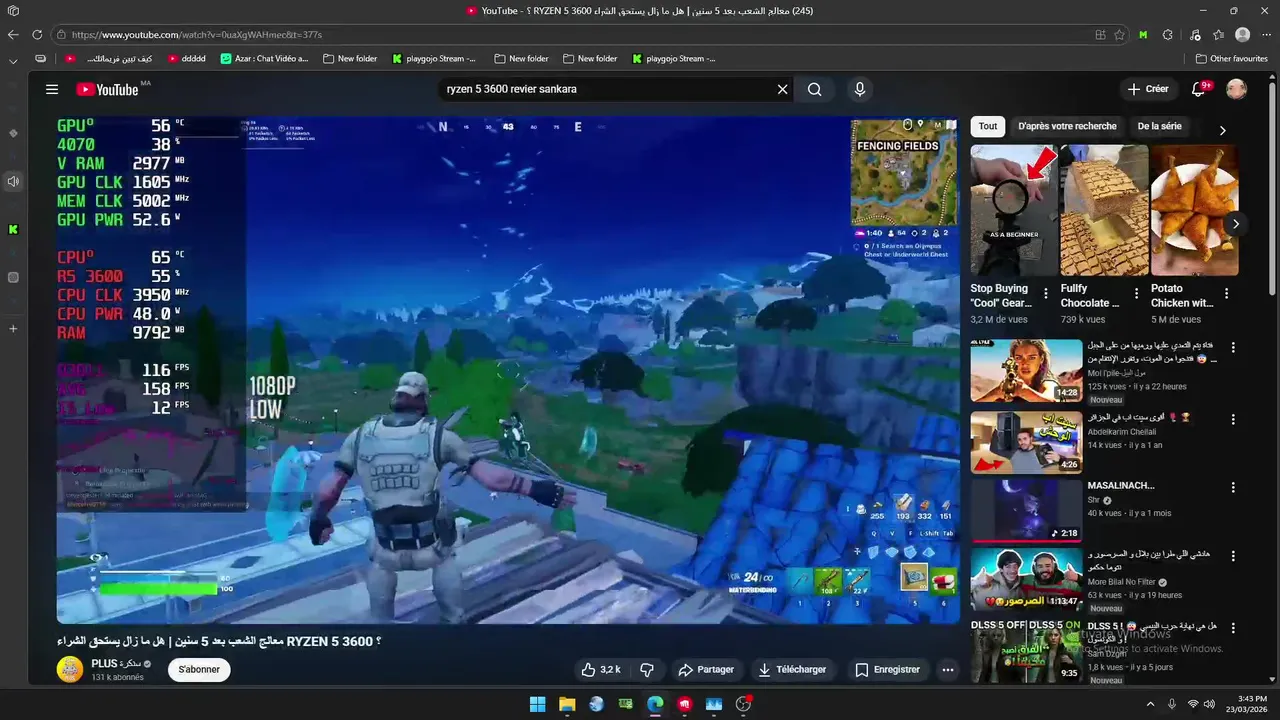Select the Tout filter chip

coord(988,126)
